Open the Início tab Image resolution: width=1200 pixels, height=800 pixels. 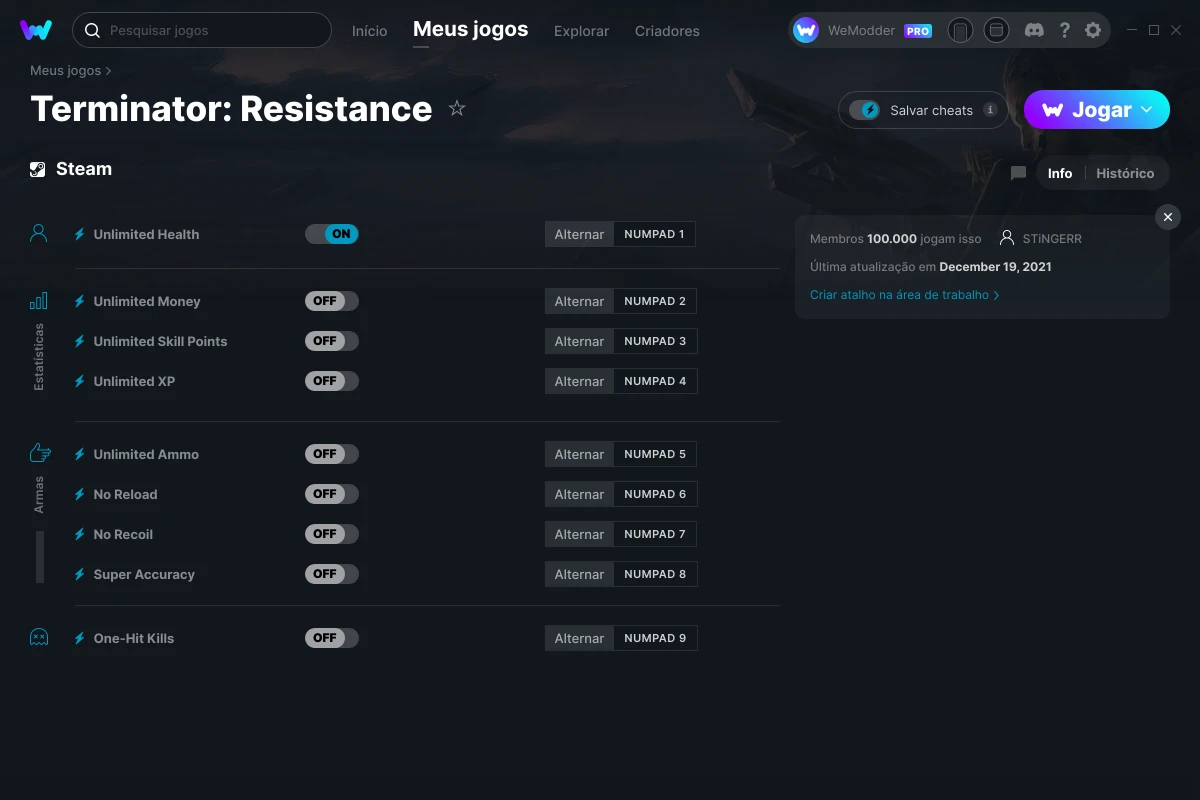pos(369,31)
